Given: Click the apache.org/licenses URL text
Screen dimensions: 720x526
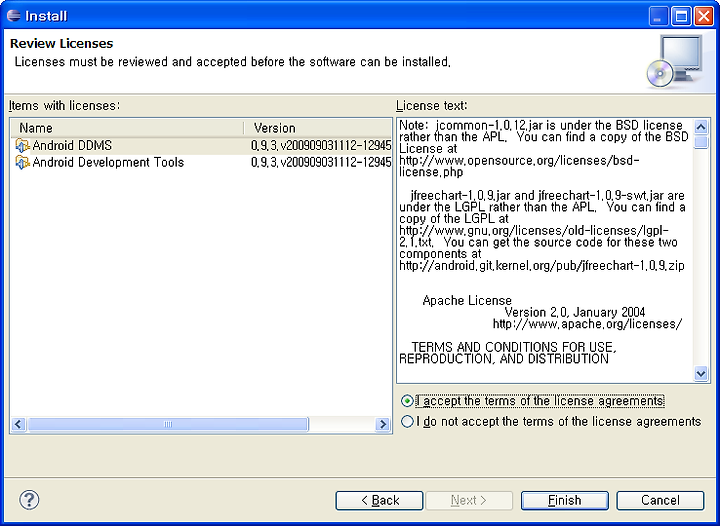Looking at the screenshot, I should tap(587, 324).
